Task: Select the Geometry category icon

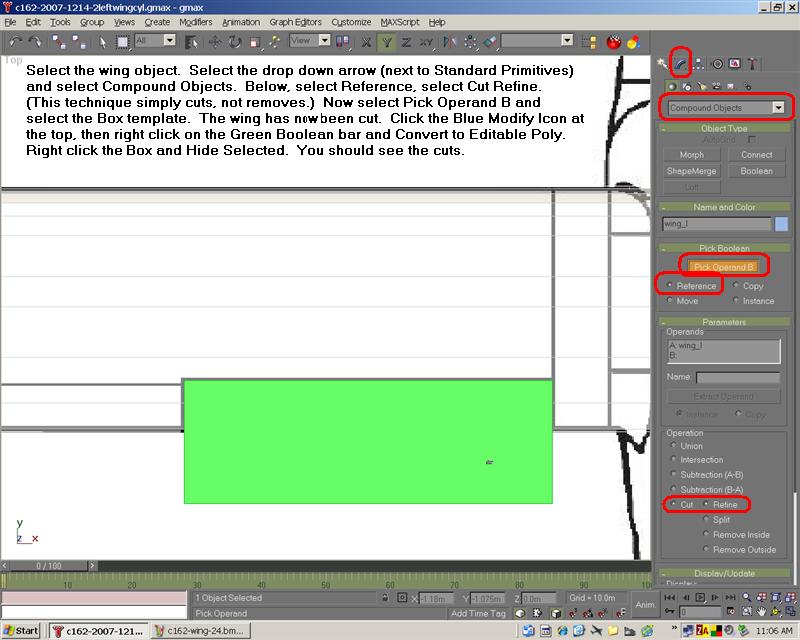Action: 672,86
